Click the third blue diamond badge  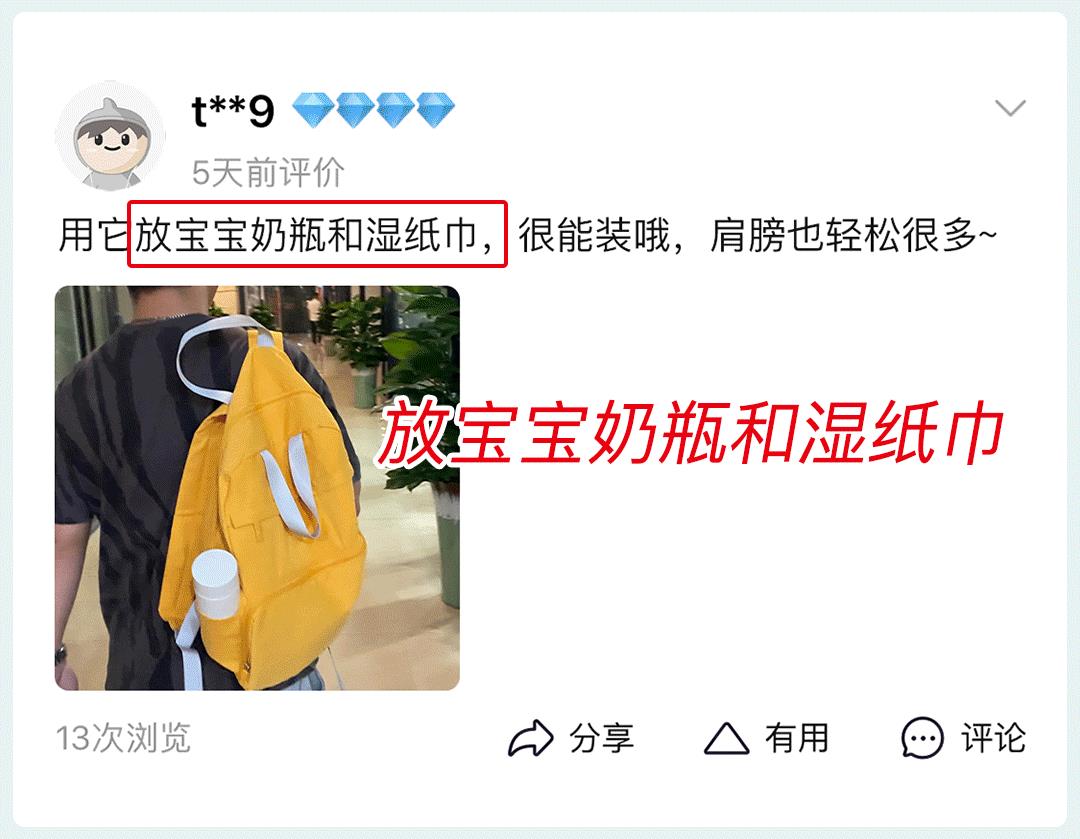(395, 110)
